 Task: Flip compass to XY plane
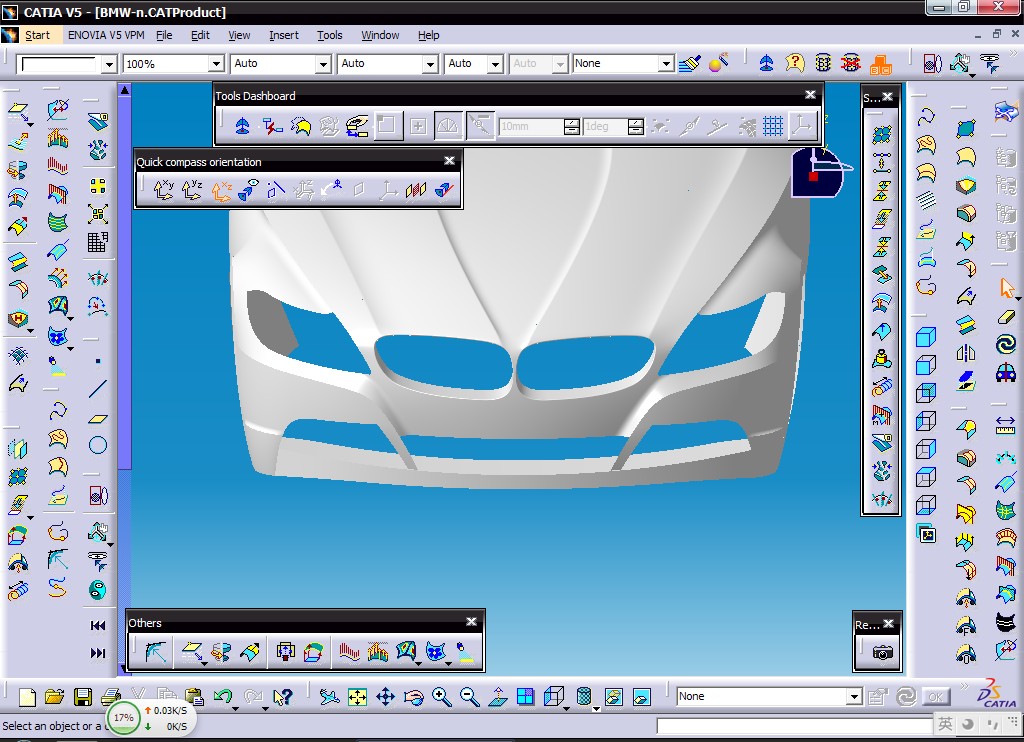pos(163,190)
